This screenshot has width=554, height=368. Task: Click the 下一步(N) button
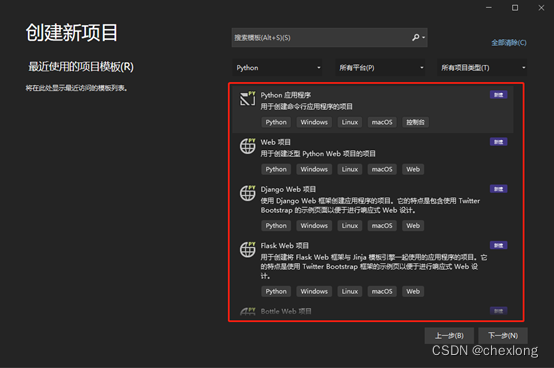coord(503,336)
